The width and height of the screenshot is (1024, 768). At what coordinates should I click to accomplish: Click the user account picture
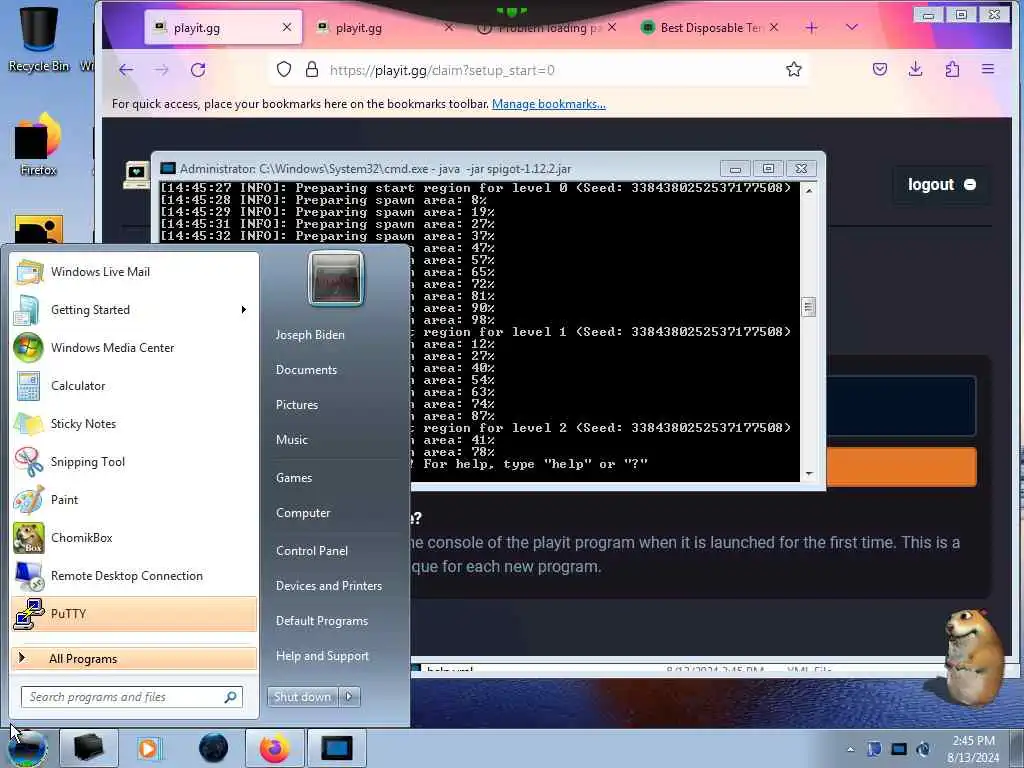click(335, 278)
